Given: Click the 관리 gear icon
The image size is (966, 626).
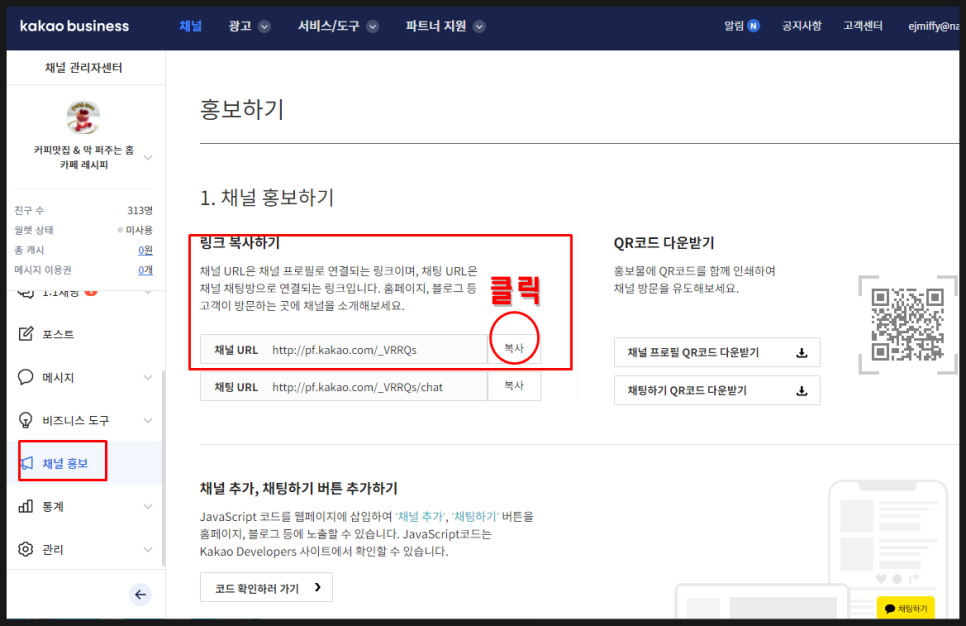Looking at the screenshot, I should click(x=26, y=549).
